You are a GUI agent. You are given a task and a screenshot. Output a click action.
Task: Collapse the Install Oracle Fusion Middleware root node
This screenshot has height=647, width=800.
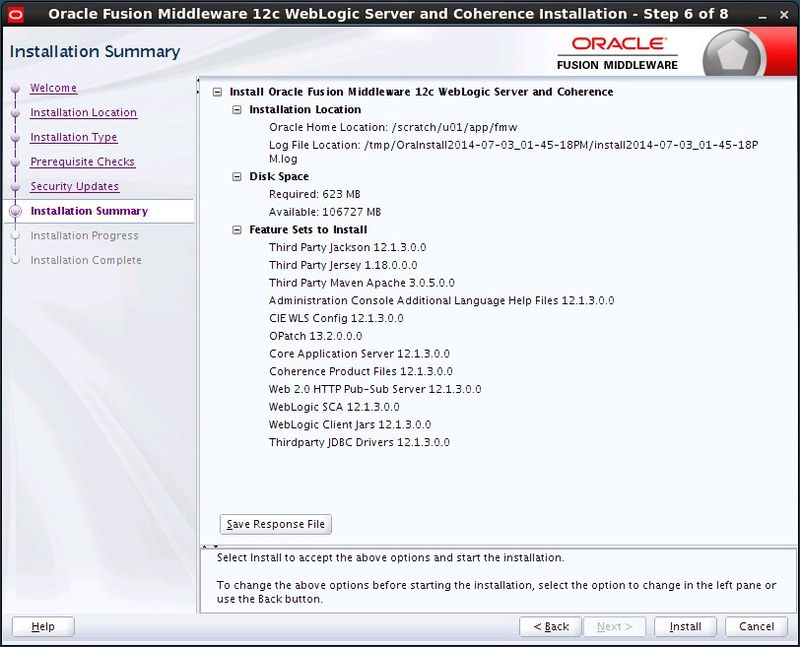pyautogui.click(x=218, y=92)
